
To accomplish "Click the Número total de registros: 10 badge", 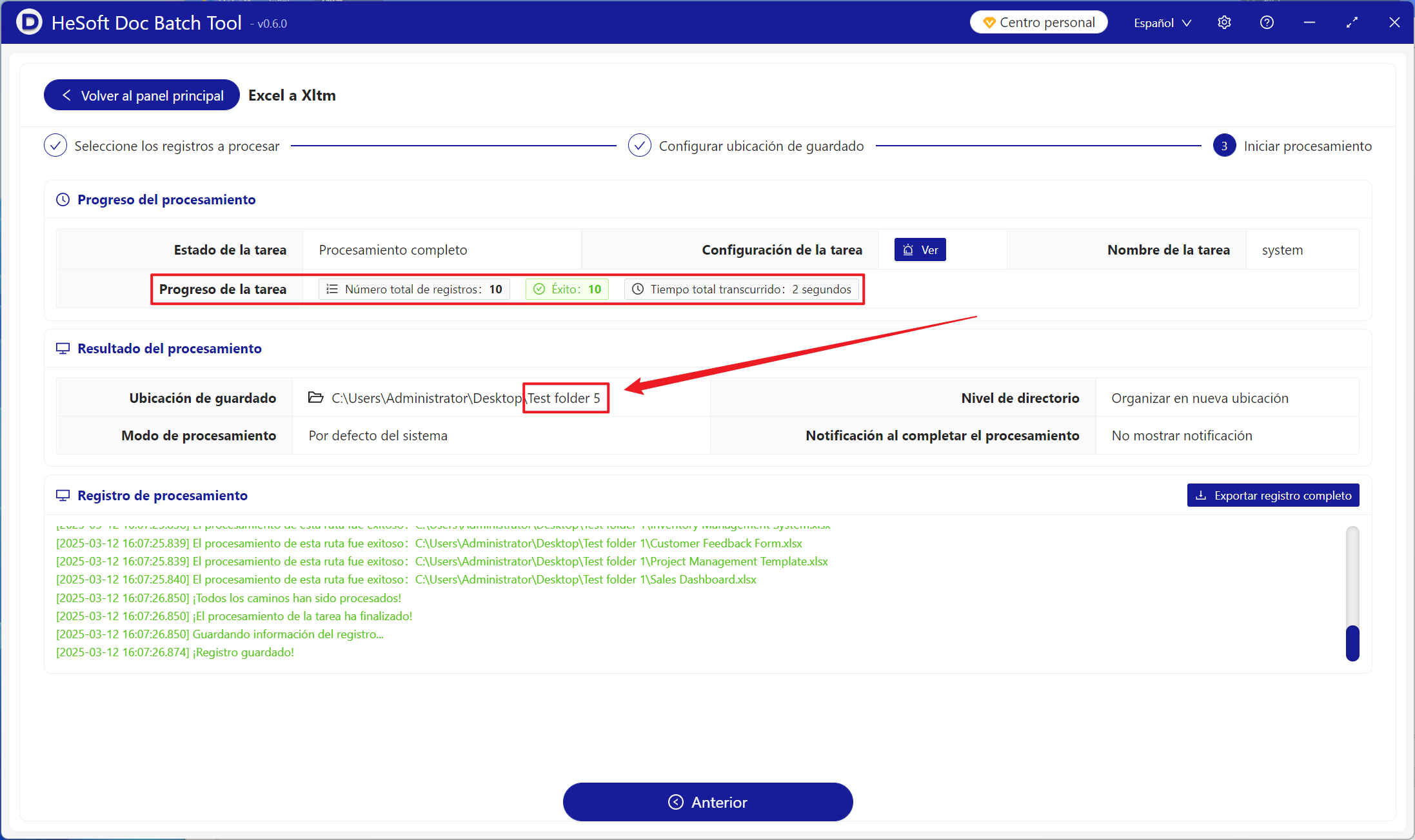I will click(x=414, y=289).
